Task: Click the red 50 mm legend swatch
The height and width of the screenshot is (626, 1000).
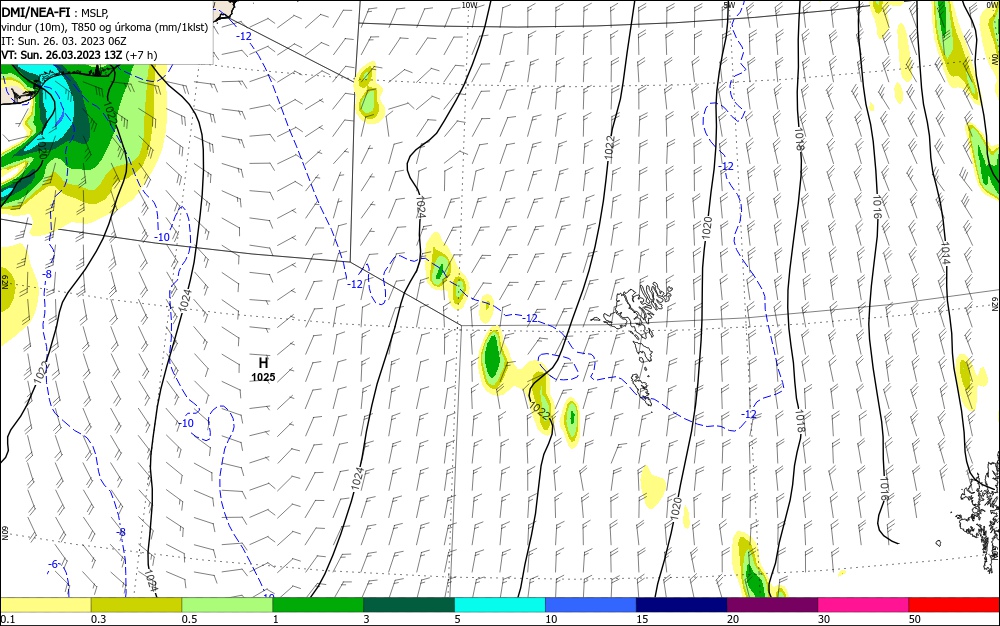Action: pos(954,605)
